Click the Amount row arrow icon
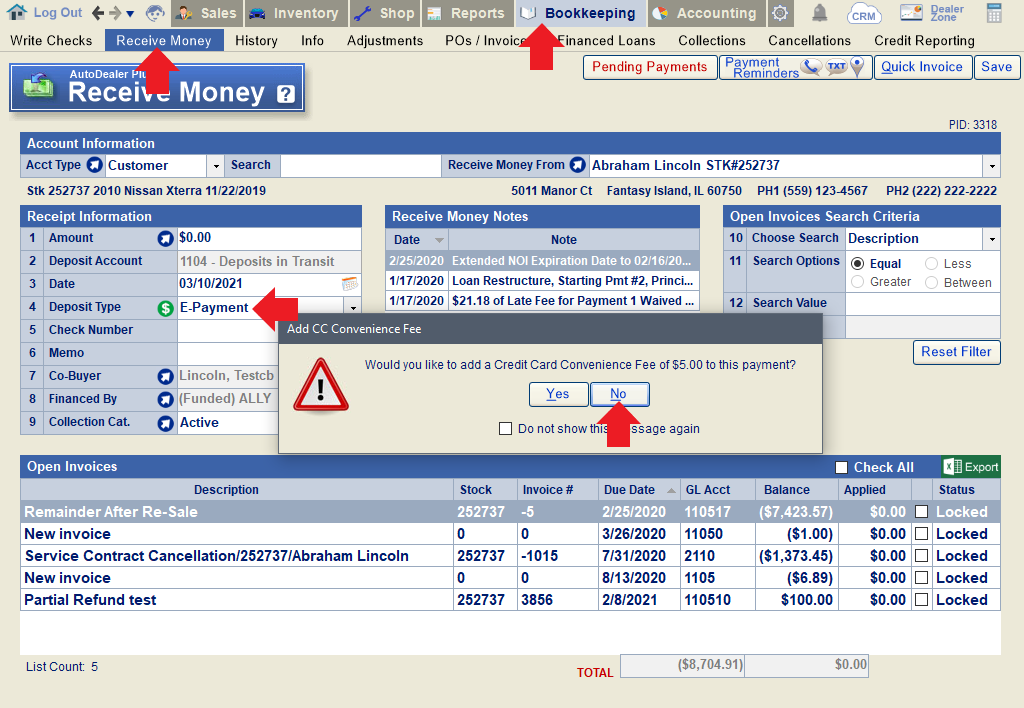 pos(165,238)
